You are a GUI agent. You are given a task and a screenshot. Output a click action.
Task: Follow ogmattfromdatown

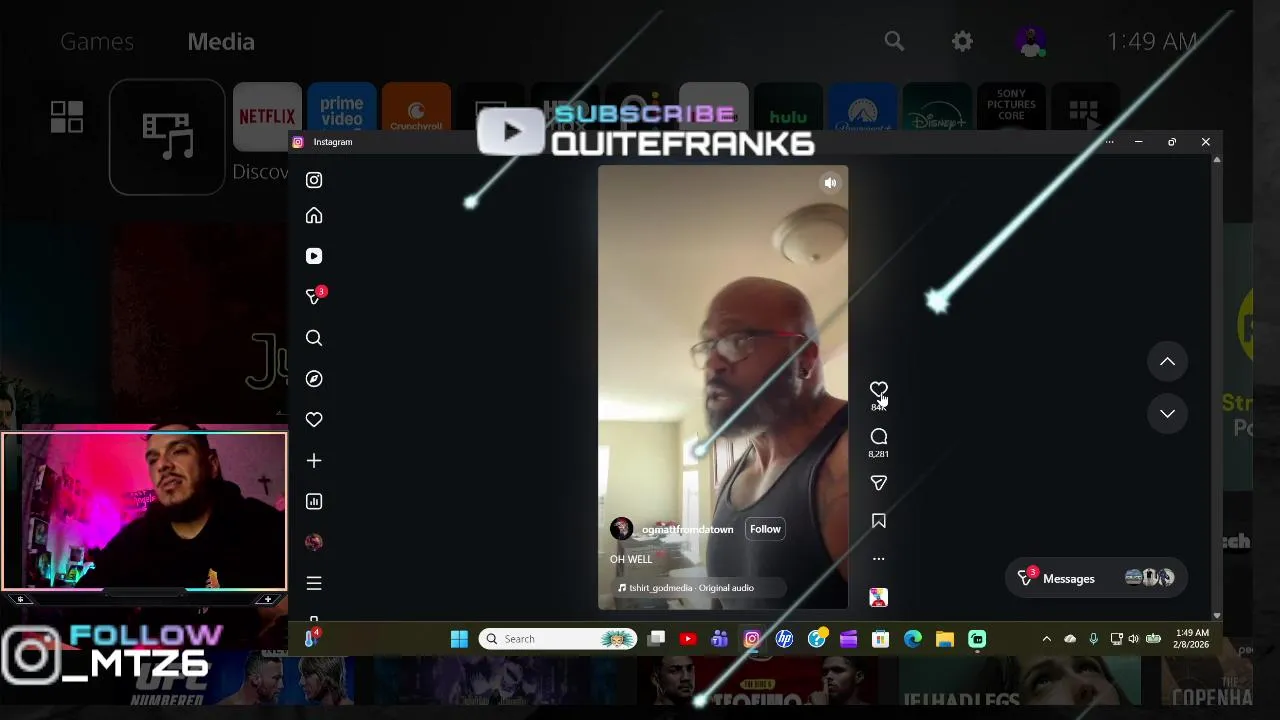pos(765,529)
